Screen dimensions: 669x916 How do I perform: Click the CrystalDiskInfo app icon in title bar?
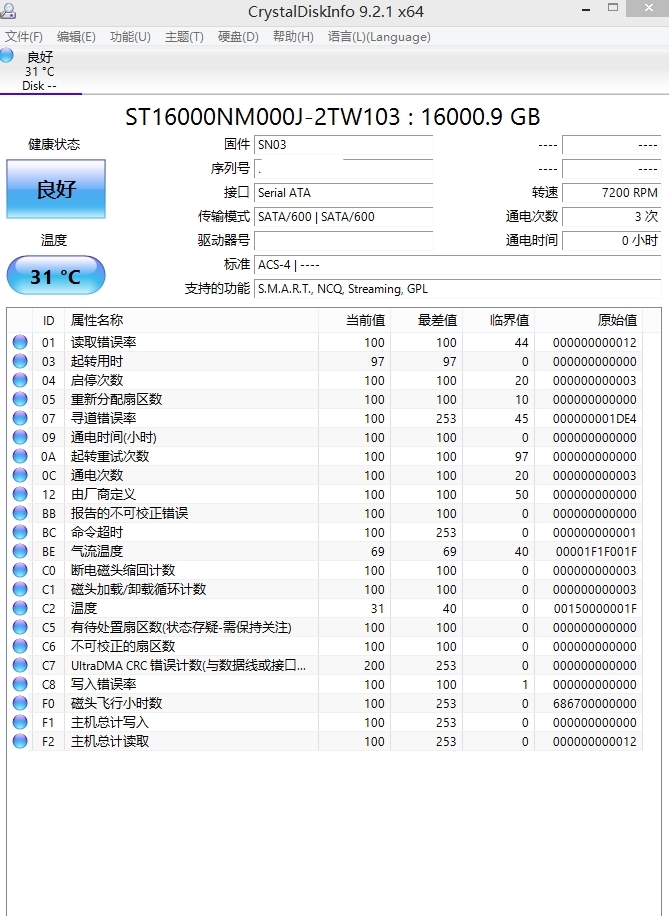(8, 11)
